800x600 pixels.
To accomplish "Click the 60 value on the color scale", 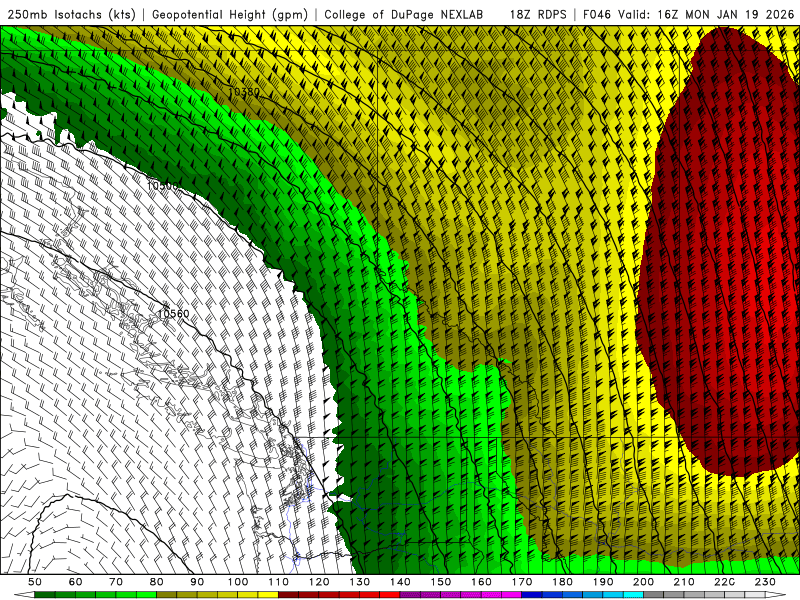I will (x=75, y=582).
